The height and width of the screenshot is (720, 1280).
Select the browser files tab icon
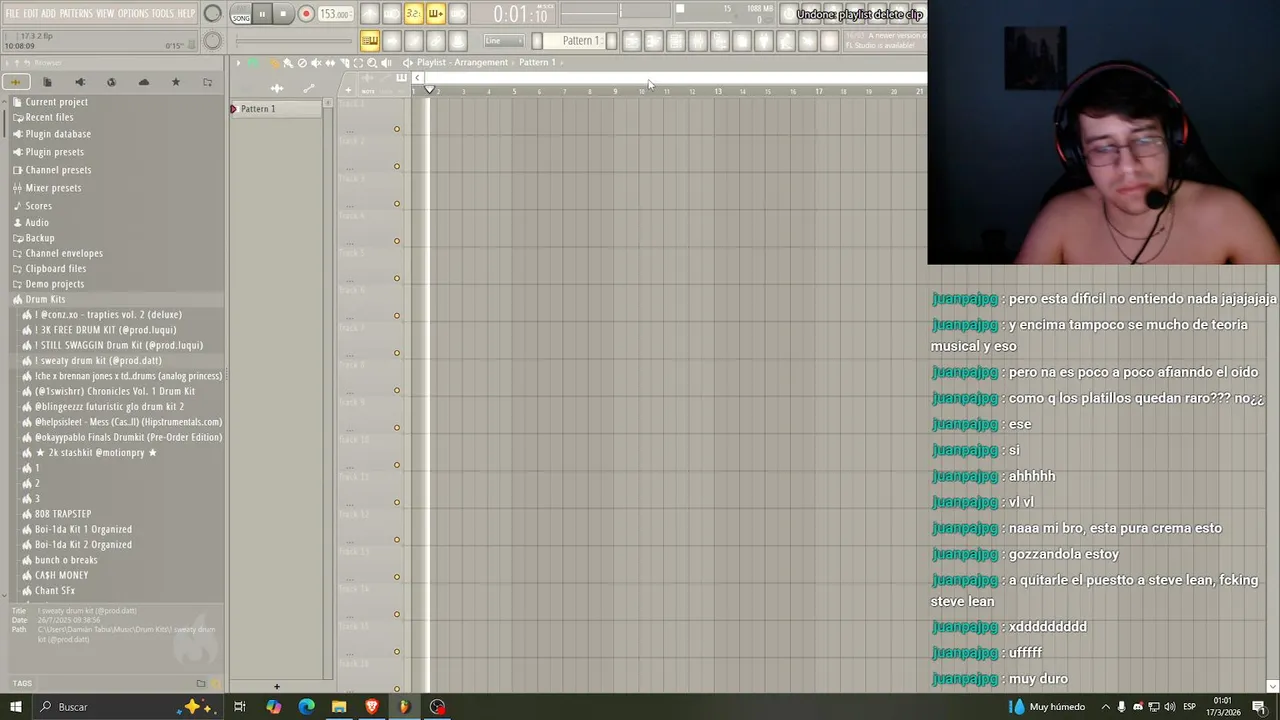click(47, 82)
